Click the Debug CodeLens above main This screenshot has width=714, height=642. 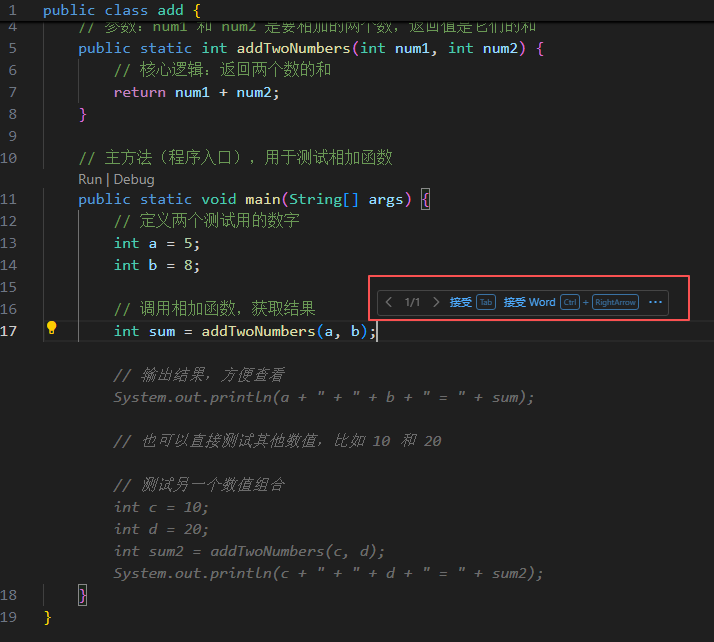134,179
